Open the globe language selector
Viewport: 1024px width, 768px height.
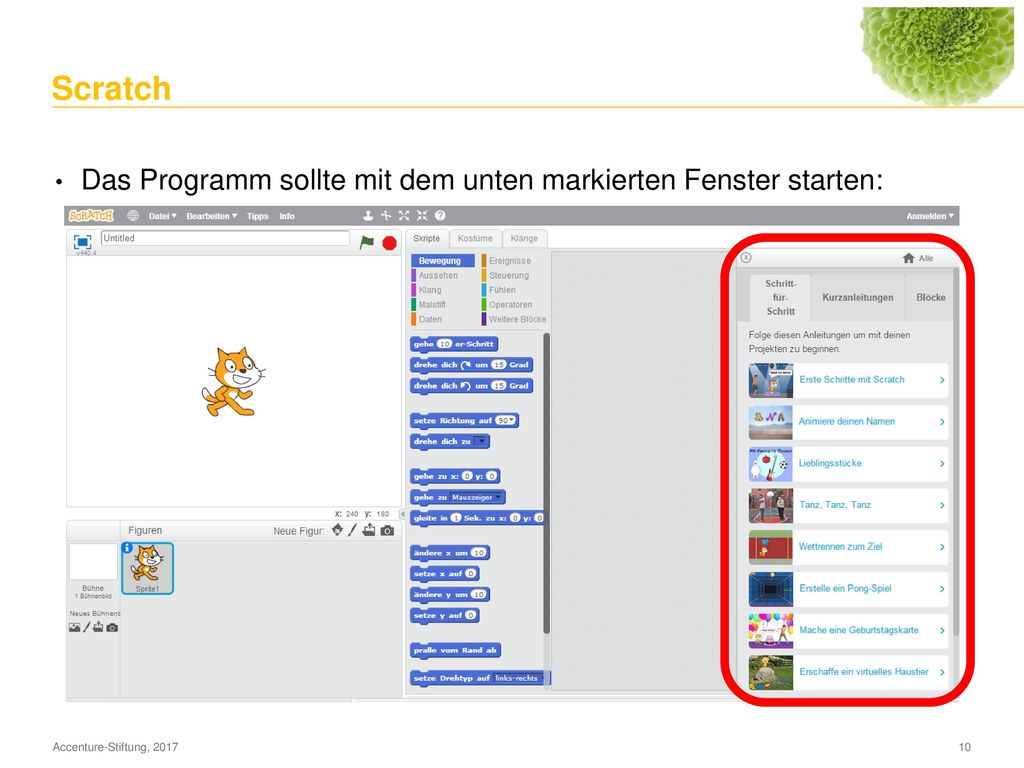point(133,216)
